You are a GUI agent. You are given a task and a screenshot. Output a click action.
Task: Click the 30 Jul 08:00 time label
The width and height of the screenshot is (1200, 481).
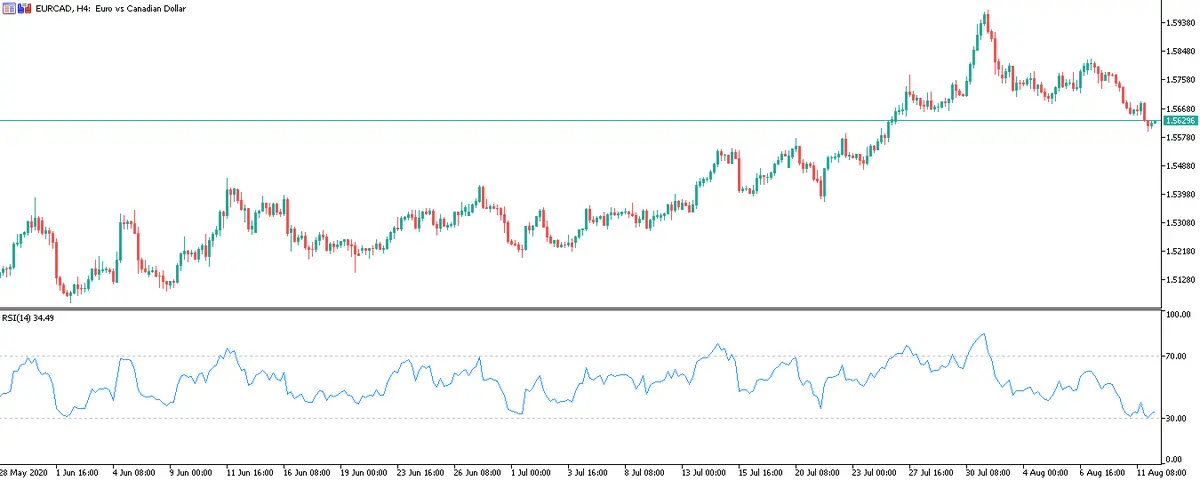click(985, 472)
